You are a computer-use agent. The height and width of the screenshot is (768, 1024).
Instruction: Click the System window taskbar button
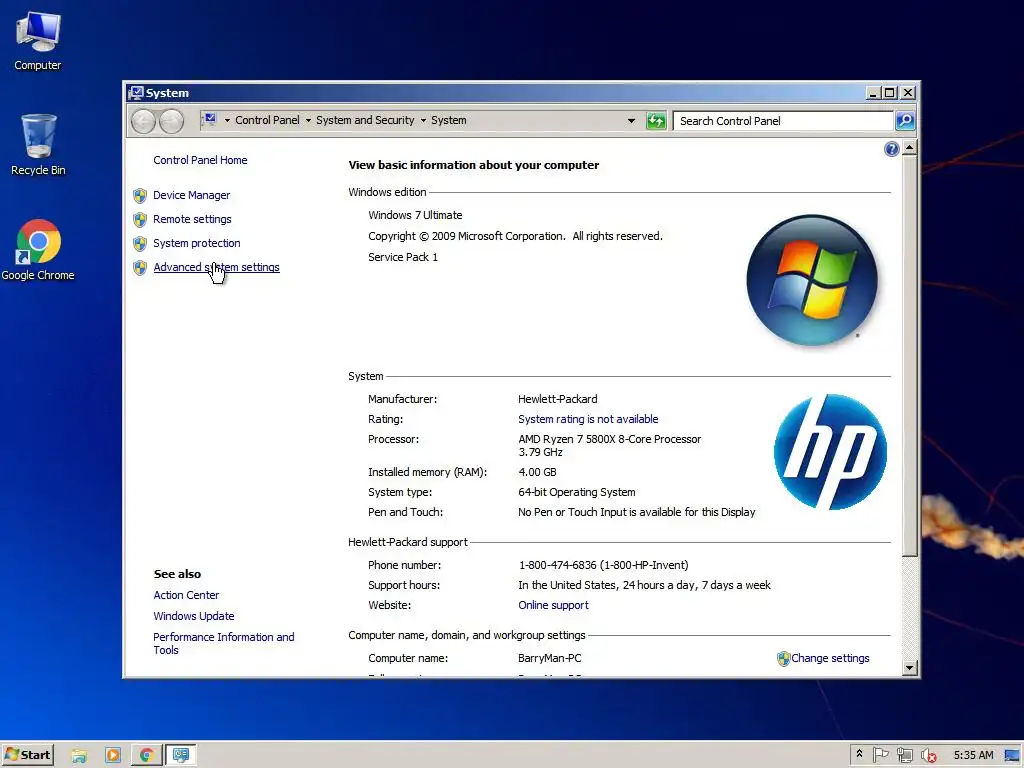pos(180,755)
